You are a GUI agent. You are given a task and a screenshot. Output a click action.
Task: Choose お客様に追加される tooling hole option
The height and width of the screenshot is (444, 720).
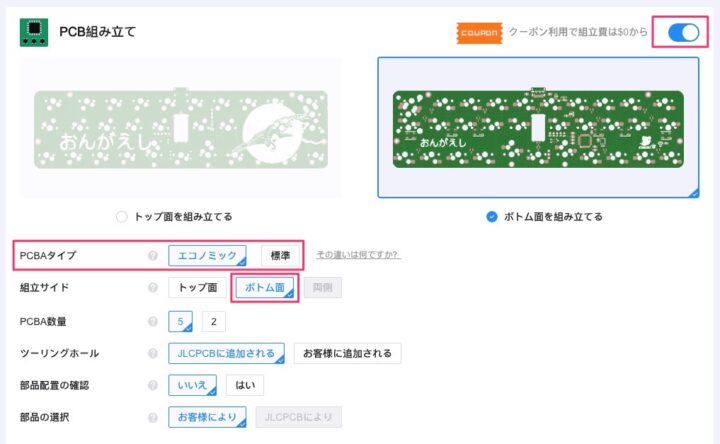(x=347, y=353)
